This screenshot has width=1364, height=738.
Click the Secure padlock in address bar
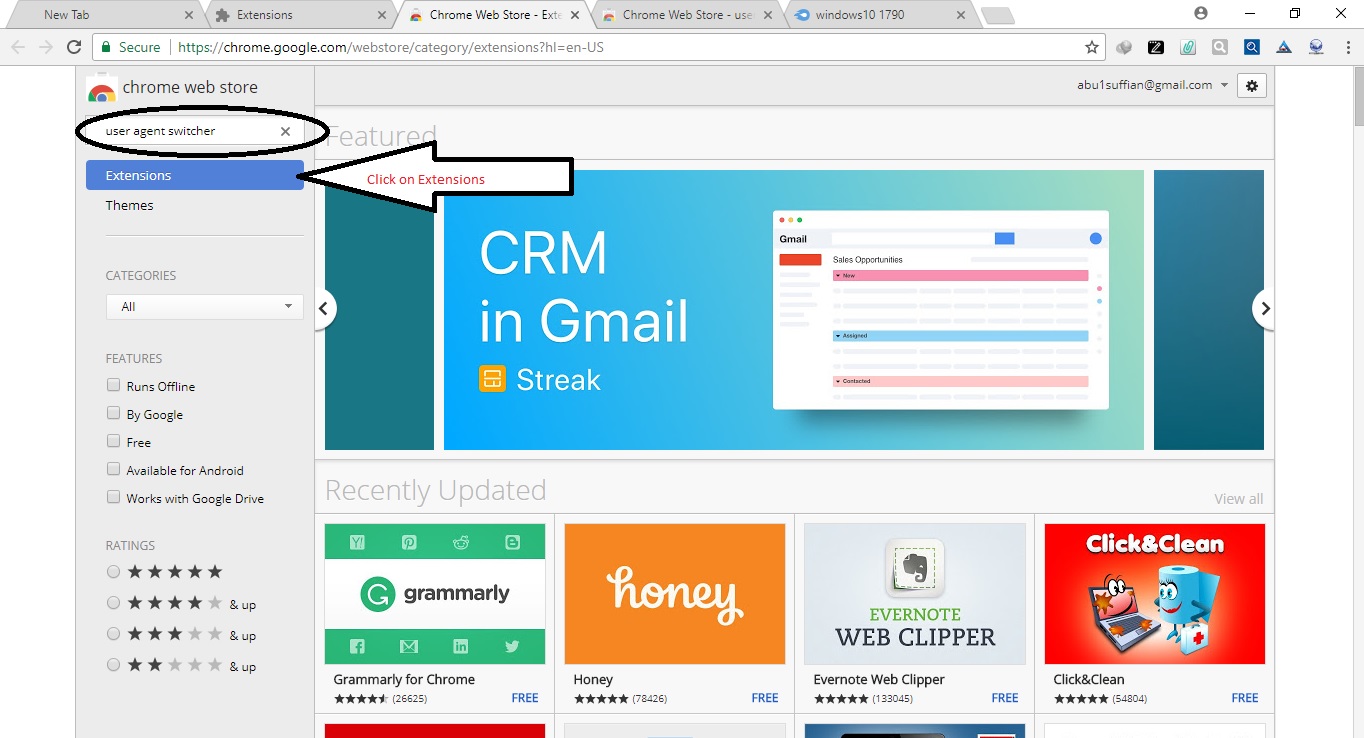(107, 47)
